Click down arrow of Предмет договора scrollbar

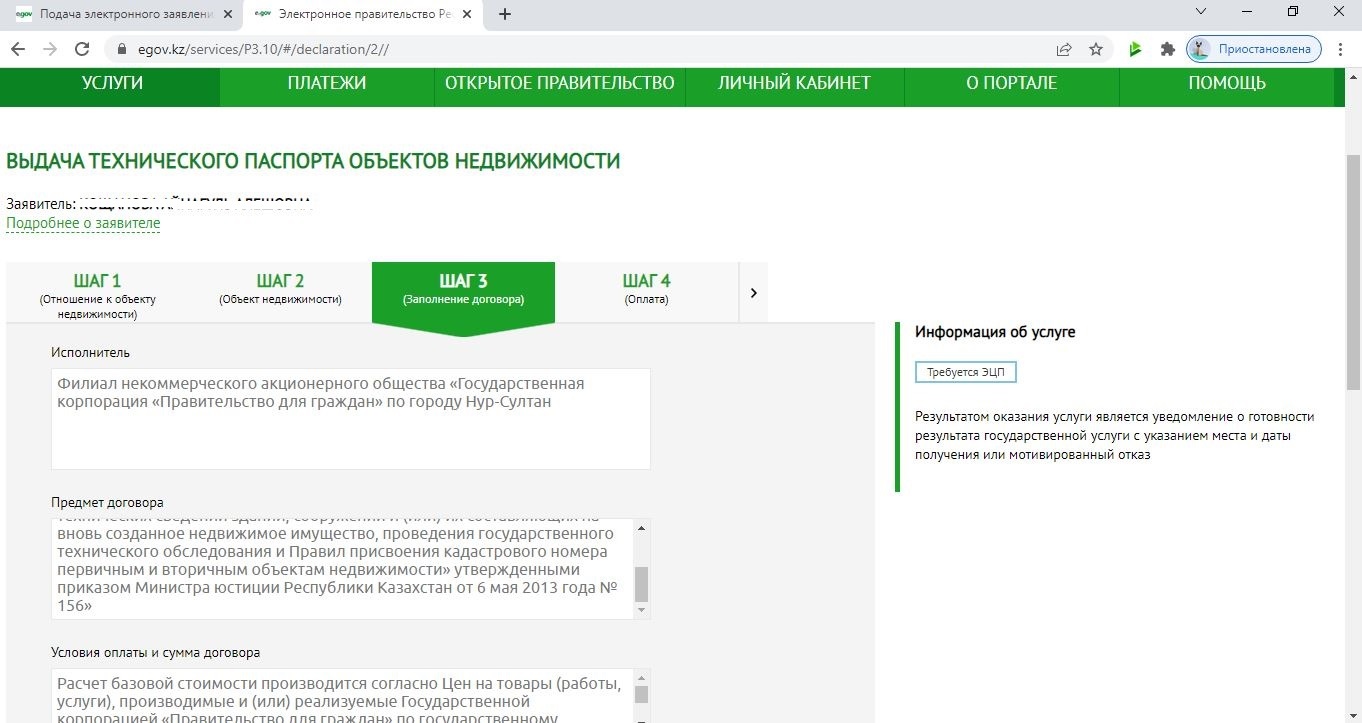(642, 611)
